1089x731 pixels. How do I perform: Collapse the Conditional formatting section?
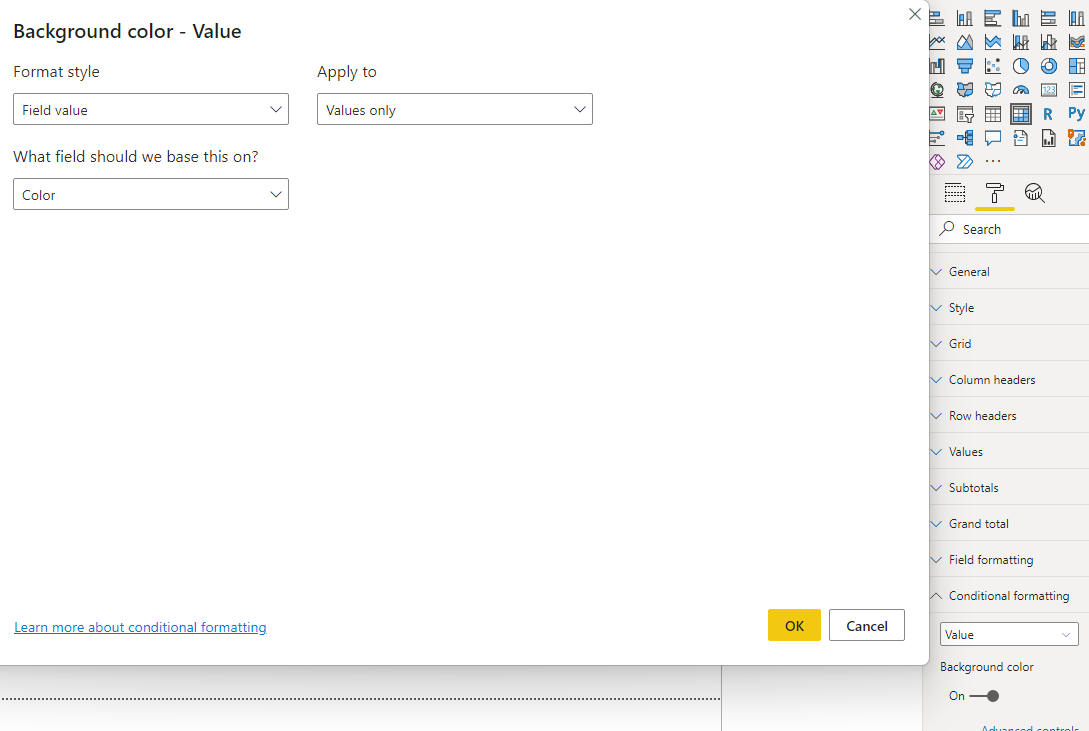click(x=1009, y=596)
